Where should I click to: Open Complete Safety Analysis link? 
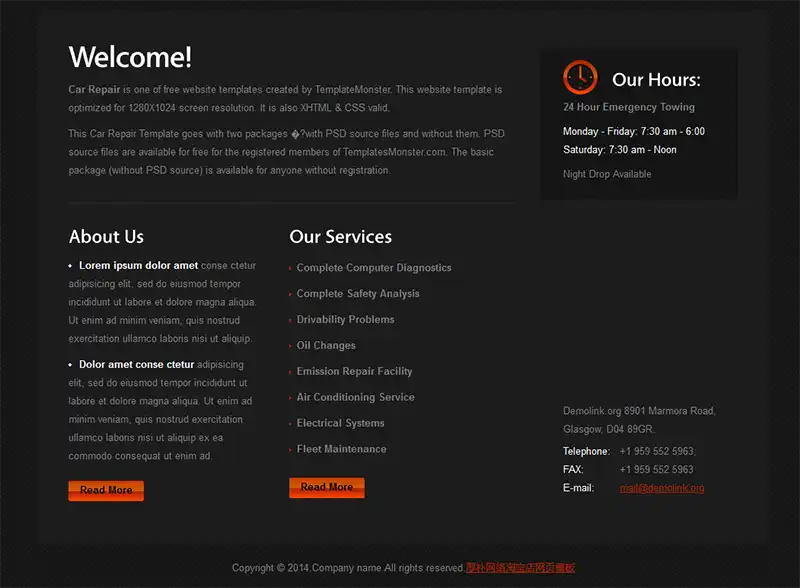(x=358, y=294)
